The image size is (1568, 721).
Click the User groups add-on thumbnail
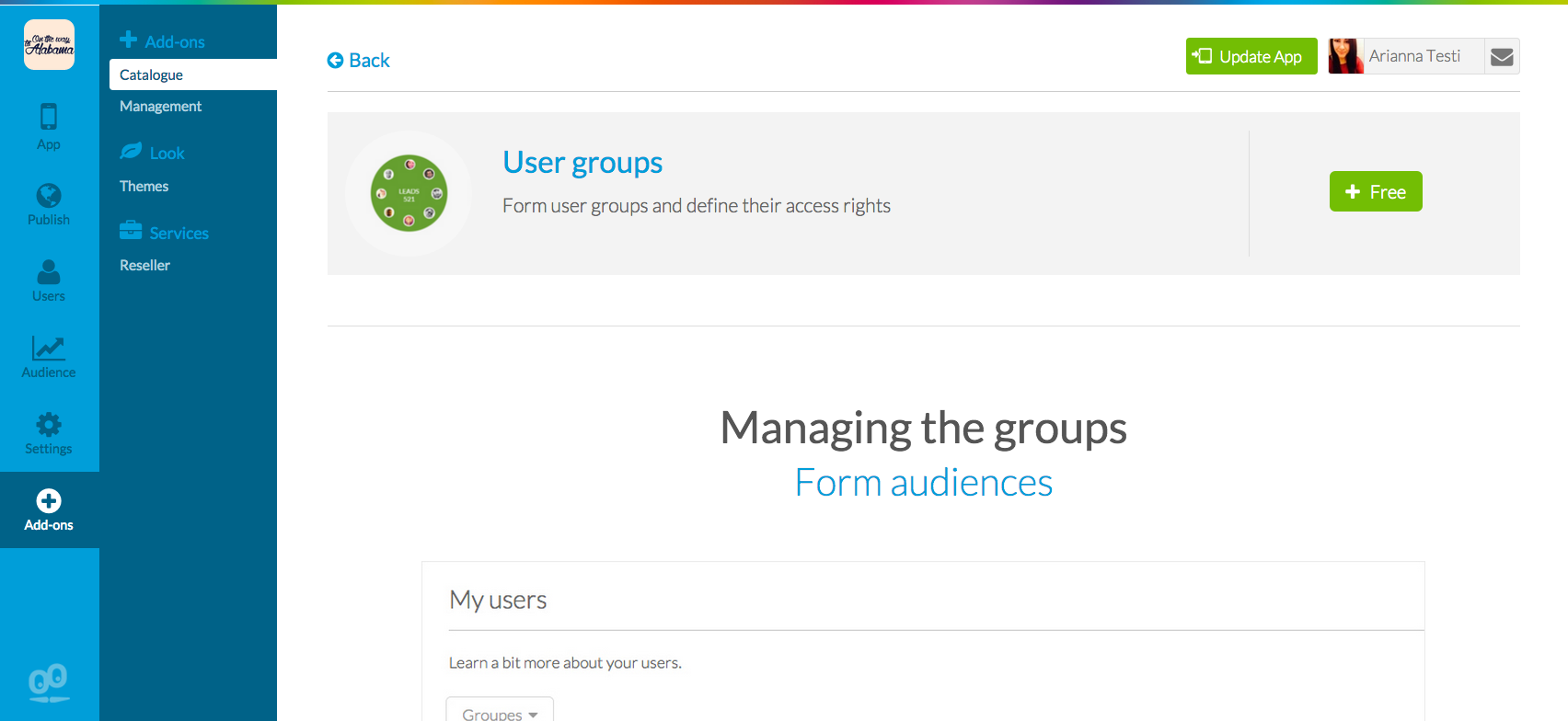pyautogui.click(x=409, y=193)
